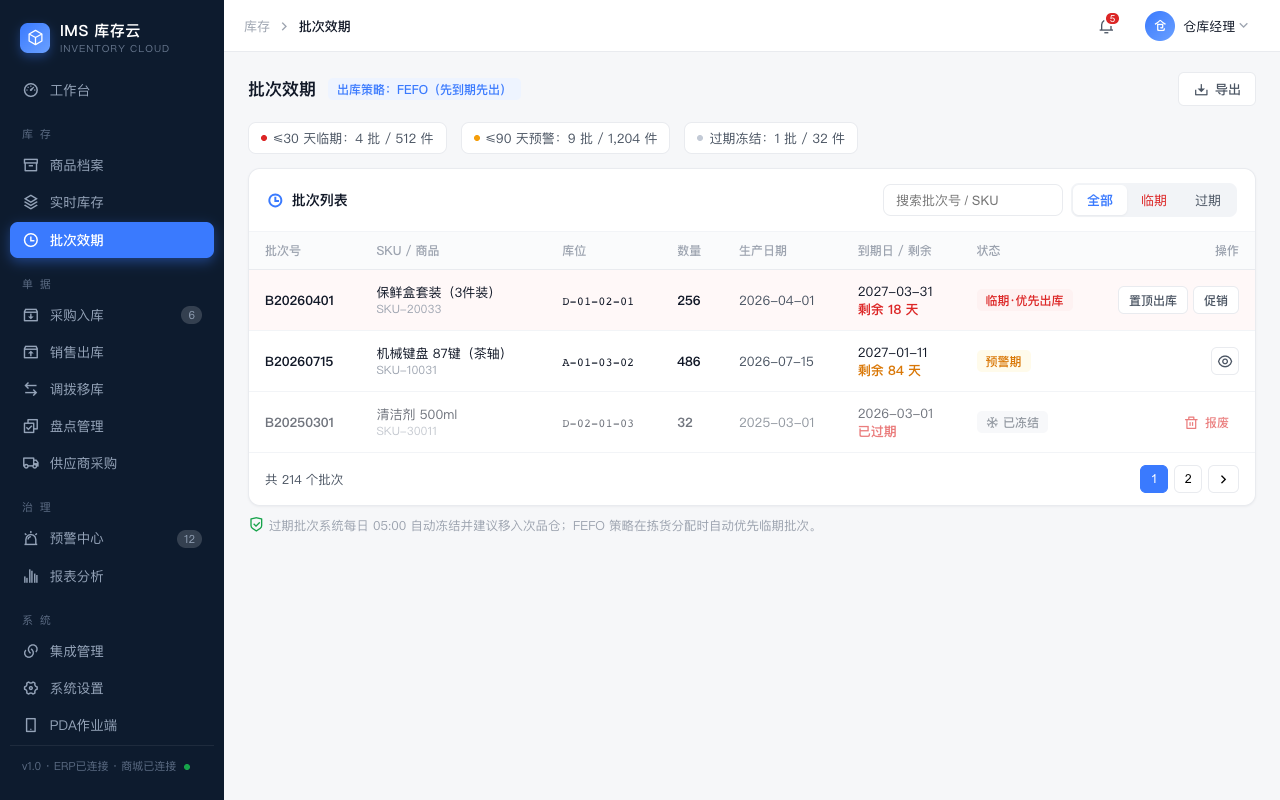Screen dimensions: 1280x800
Task: Go to next page with arrow
Action: 1223,479
